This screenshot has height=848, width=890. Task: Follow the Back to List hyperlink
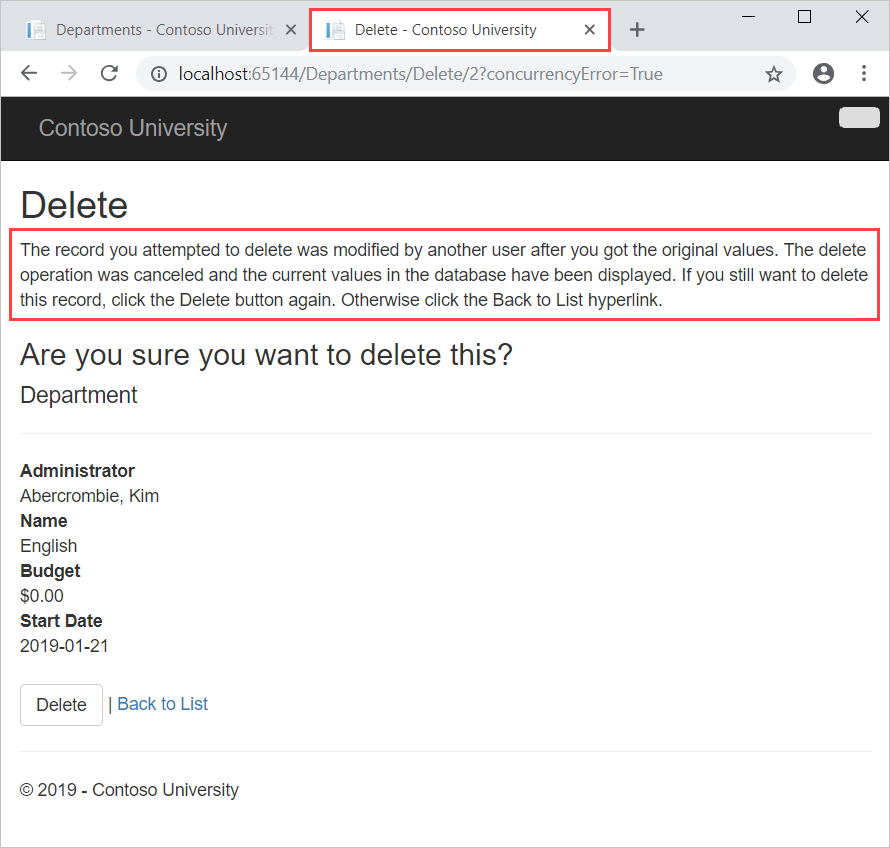(161, 703)
